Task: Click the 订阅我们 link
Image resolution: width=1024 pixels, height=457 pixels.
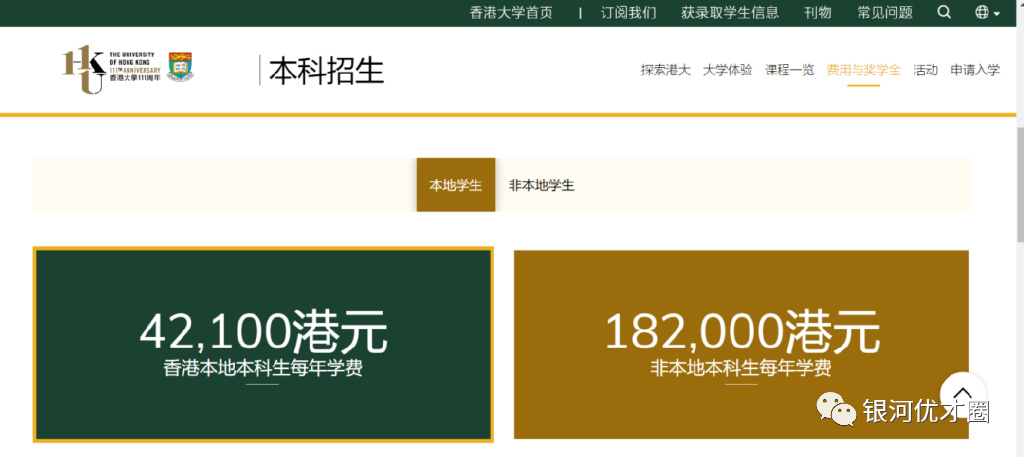Action: click(x=628, y=13)
